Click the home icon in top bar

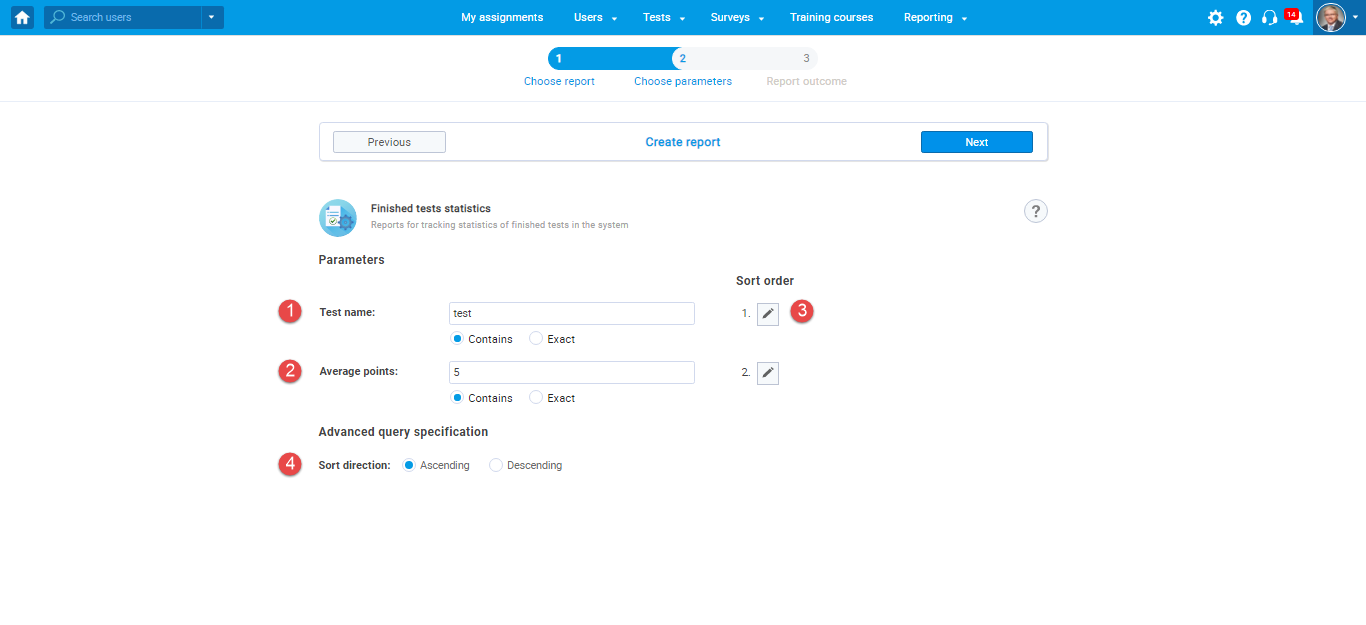22,17
